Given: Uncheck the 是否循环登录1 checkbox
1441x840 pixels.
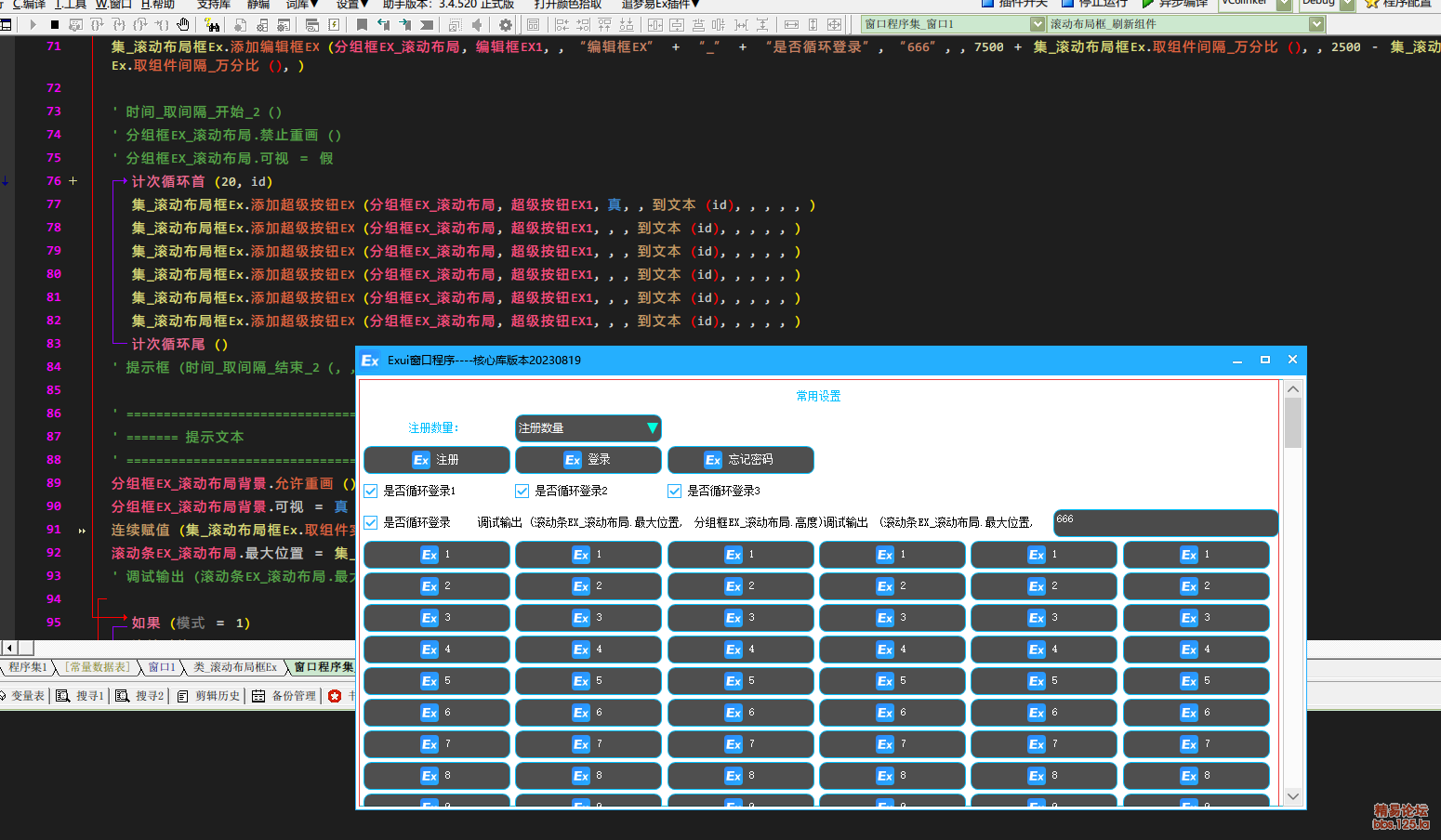Looking at the screenshot, I should tap(371, 491).
